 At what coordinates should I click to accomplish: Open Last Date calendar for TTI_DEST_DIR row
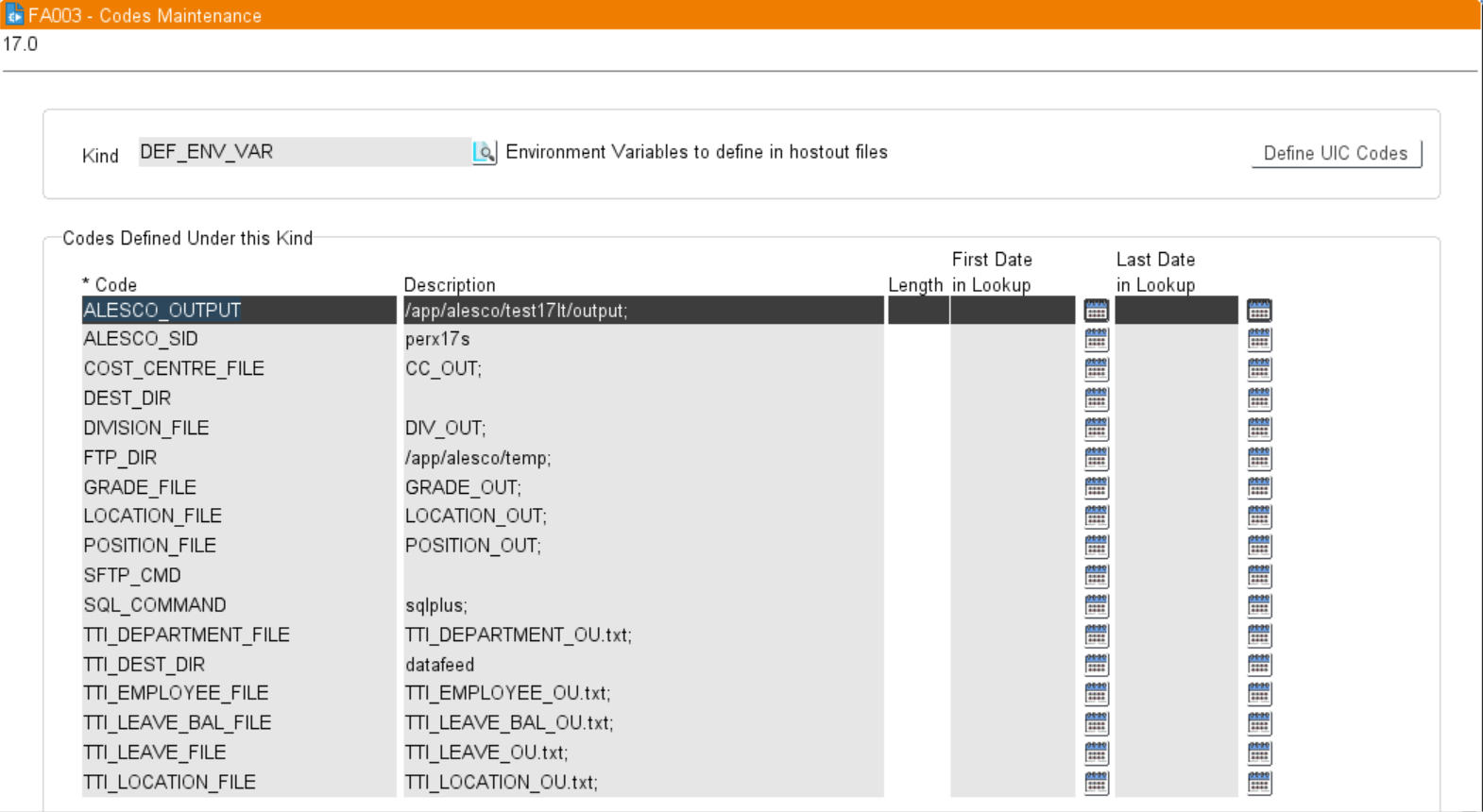(1259, 665)
